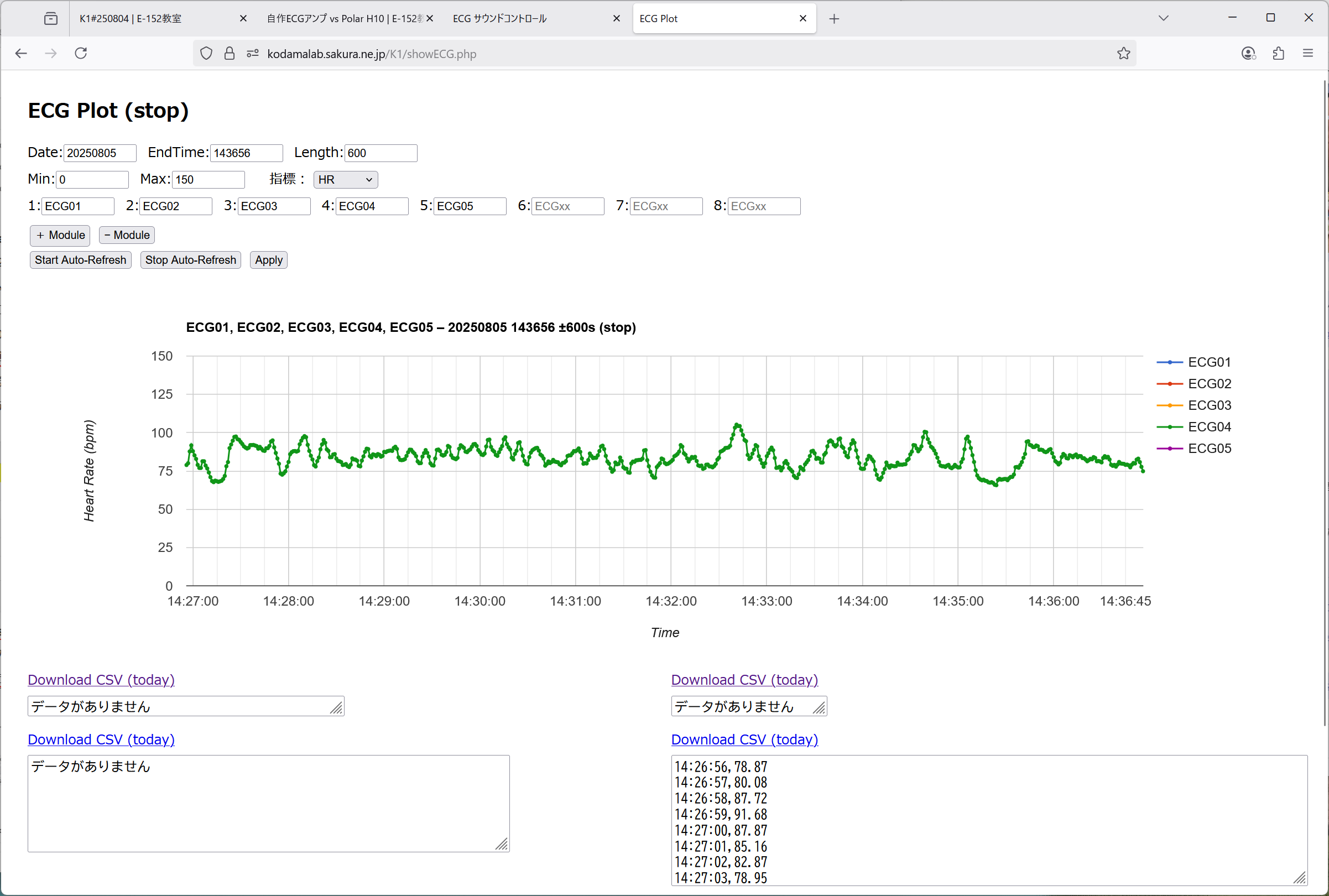Bookmark this page with star icon
The image size is (1329, 896).
[x=1123, y=53]
